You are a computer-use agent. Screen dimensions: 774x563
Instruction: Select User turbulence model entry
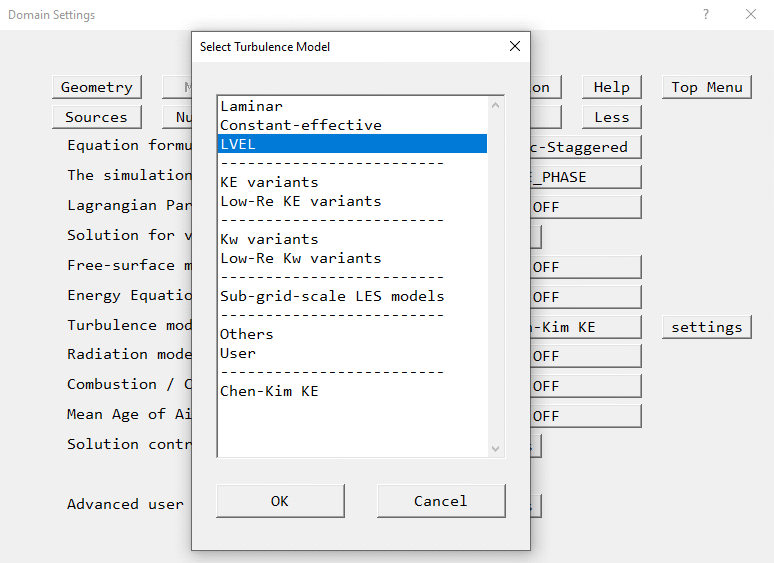pos(238,353)
